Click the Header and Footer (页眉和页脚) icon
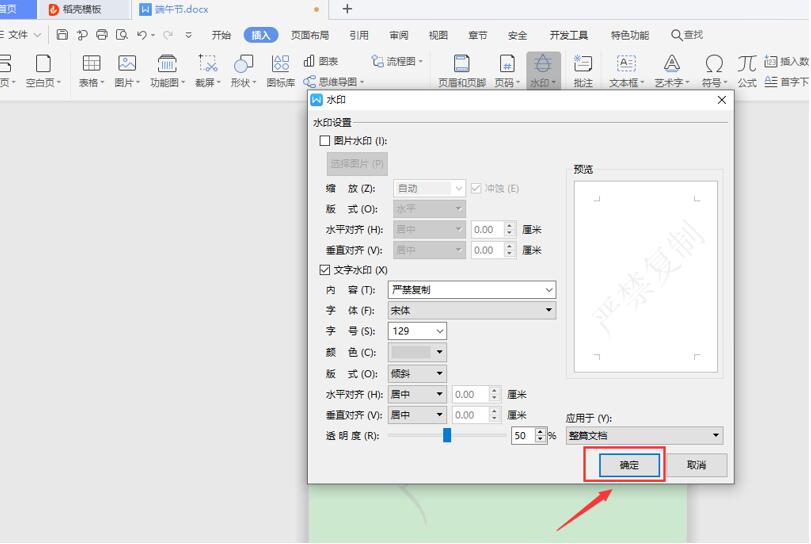The image size is (811, 544). pos(462,65)
